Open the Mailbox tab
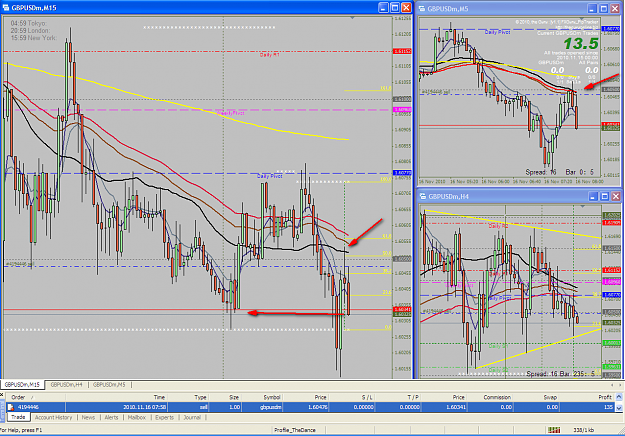The height and width of the screenshot is (436, 625). (x=137, y=418)
